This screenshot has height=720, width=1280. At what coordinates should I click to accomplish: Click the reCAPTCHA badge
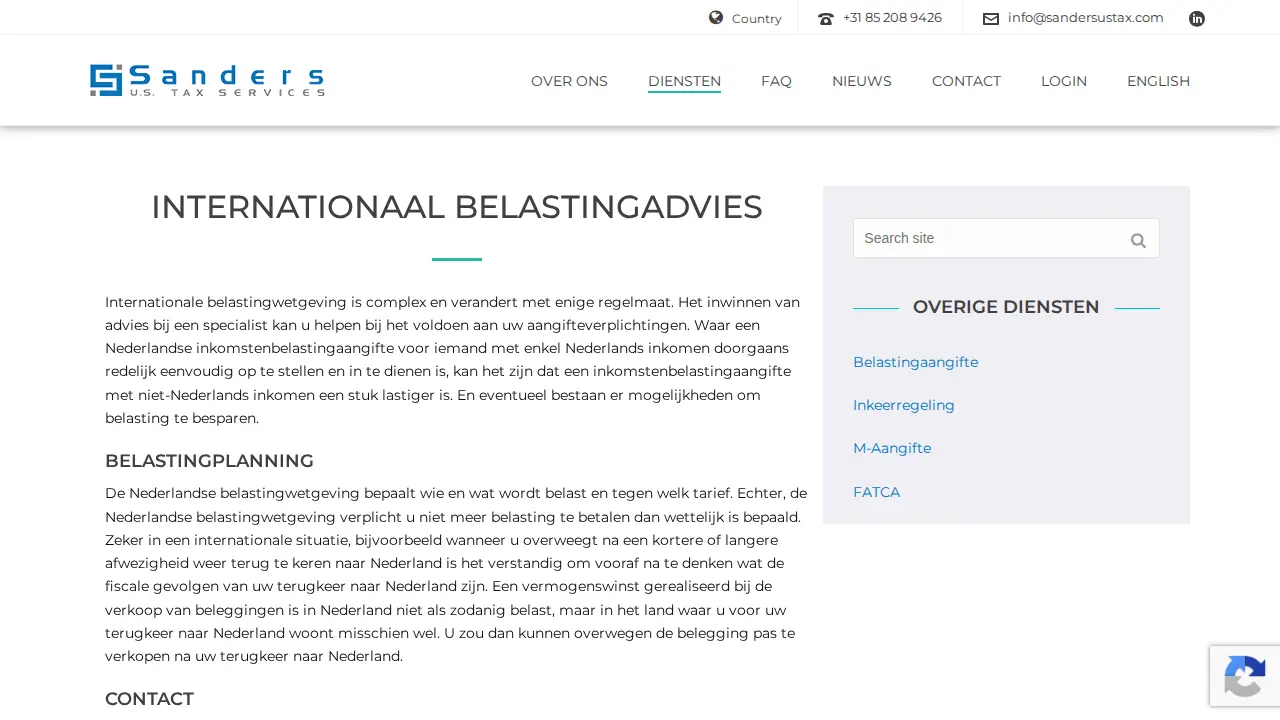click(x=1245, y=676)
